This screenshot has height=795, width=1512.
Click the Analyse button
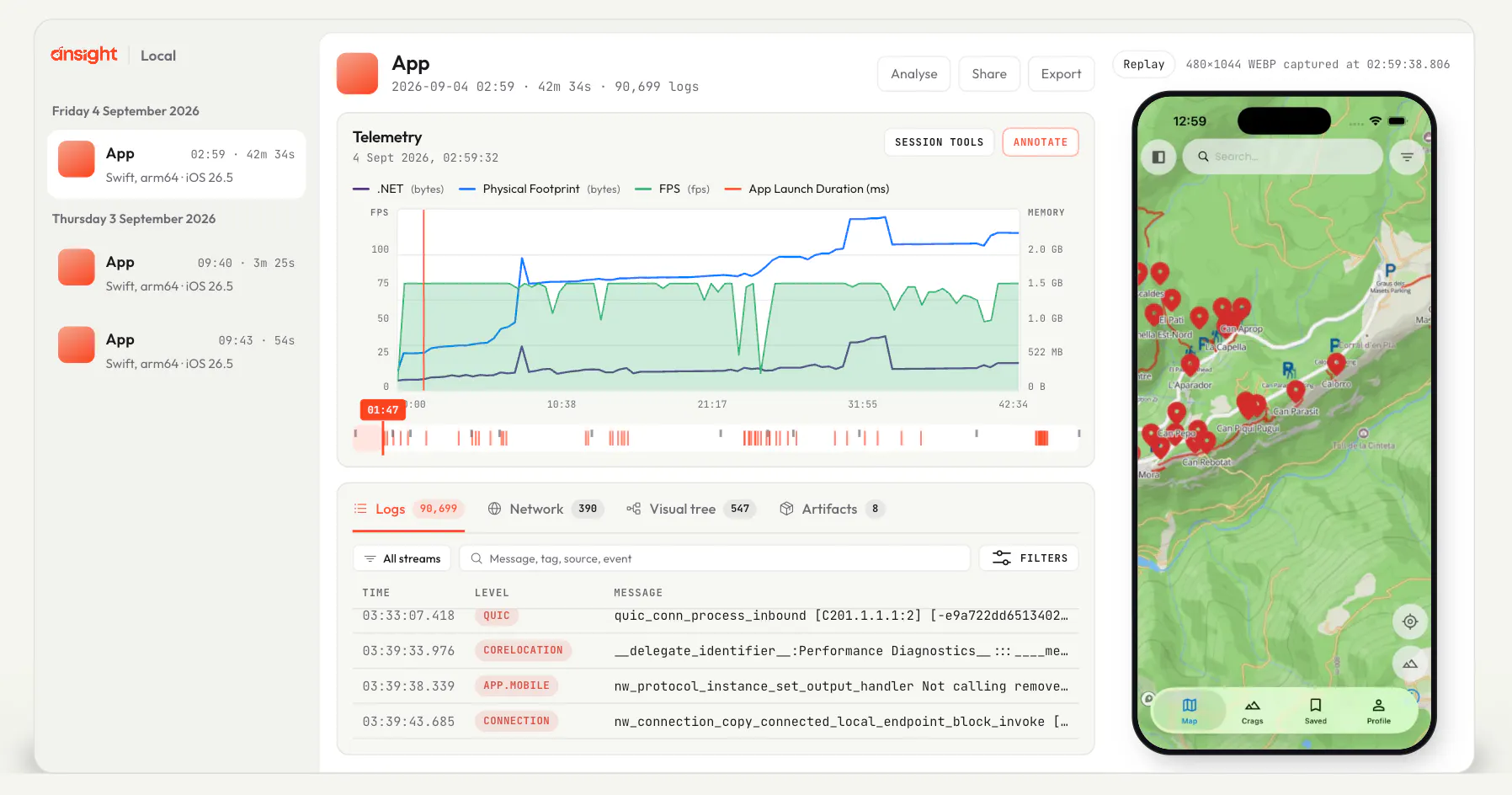(x=913, y=74)
